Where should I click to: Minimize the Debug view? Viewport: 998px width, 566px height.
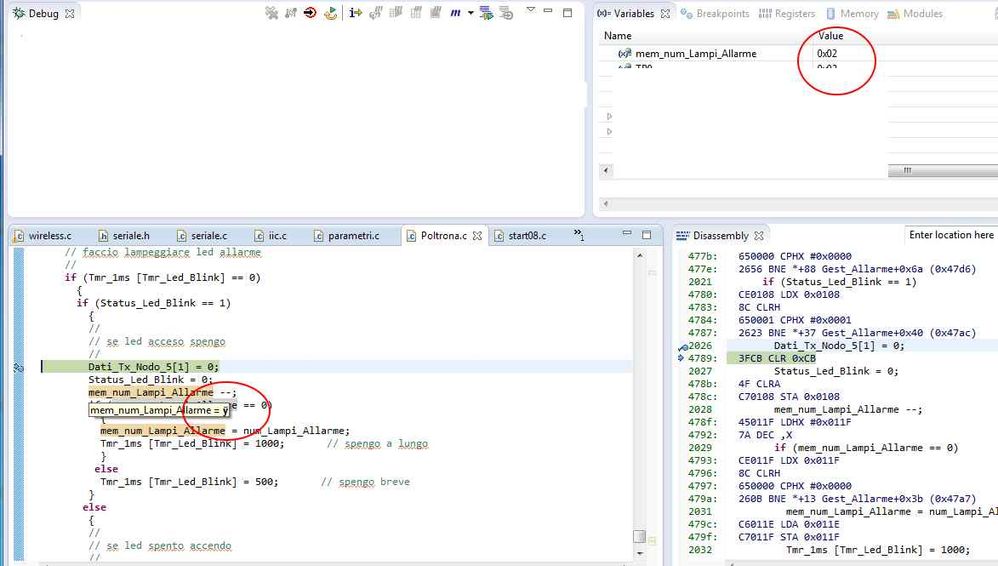(x=548, y=11)
